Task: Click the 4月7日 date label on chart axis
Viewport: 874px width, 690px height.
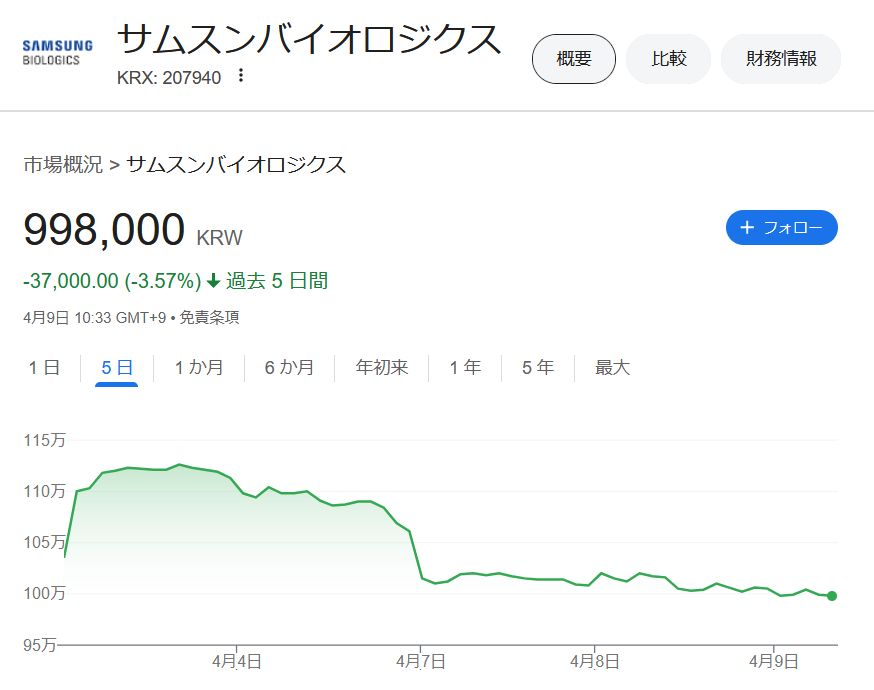Action: 420,661
